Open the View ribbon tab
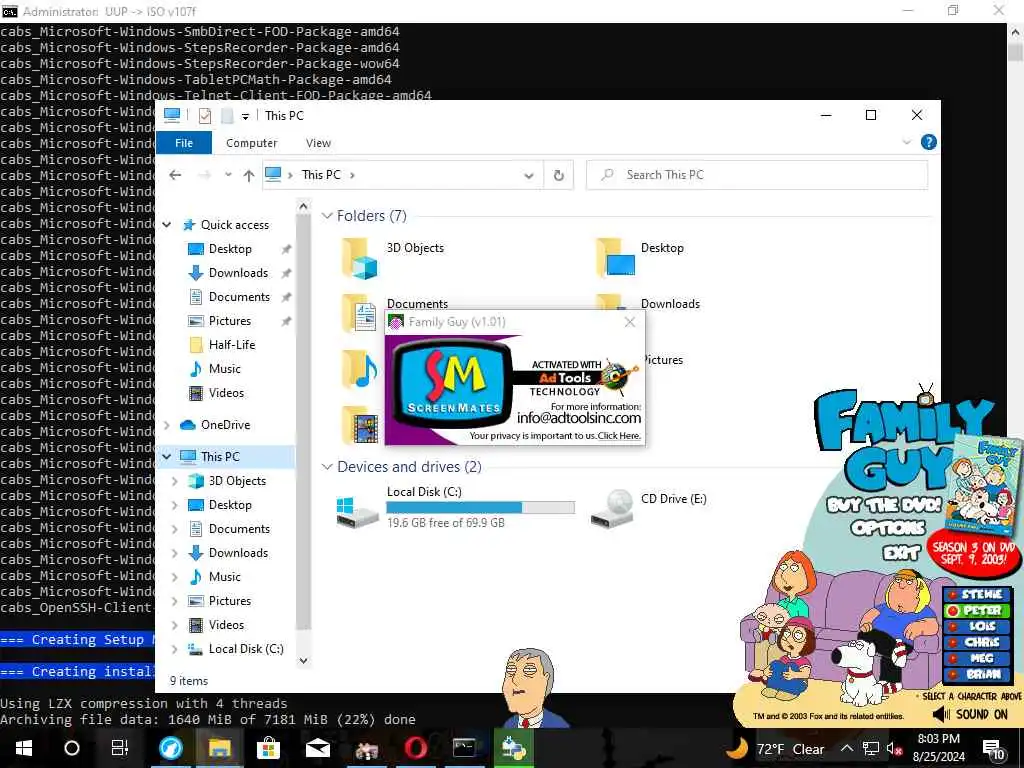 [318, 142]
